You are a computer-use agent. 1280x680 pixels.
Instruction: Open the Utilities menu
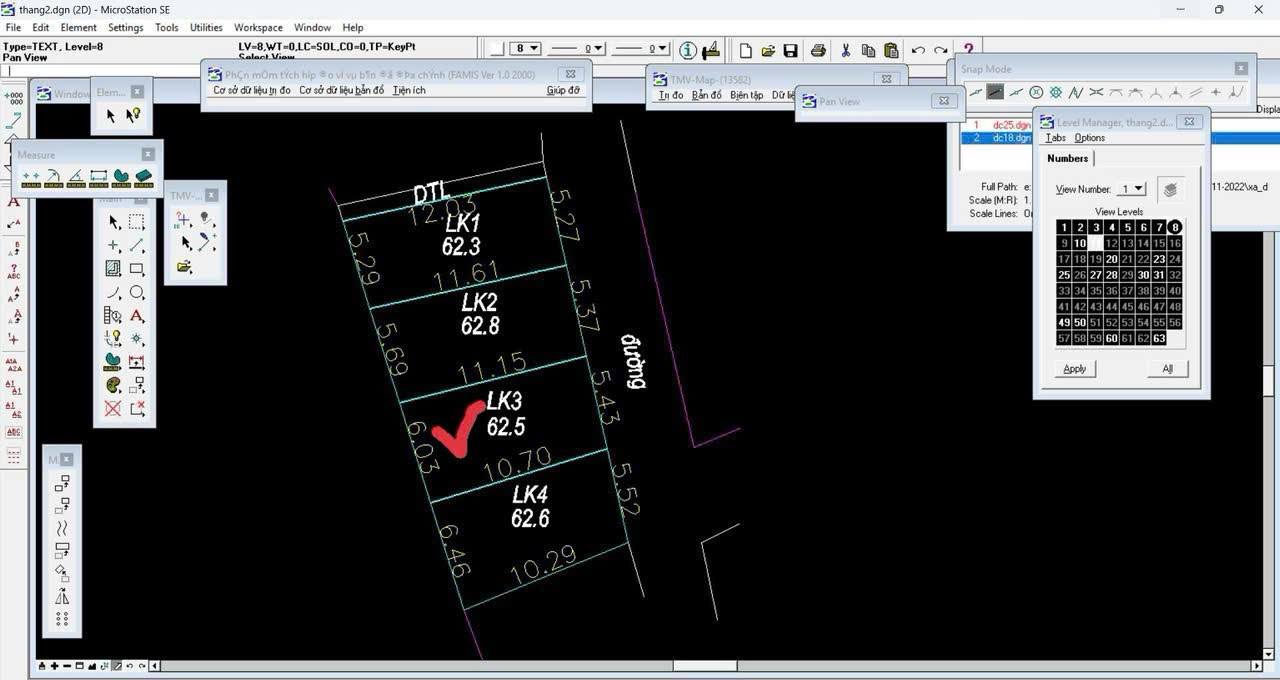(206, 27)
